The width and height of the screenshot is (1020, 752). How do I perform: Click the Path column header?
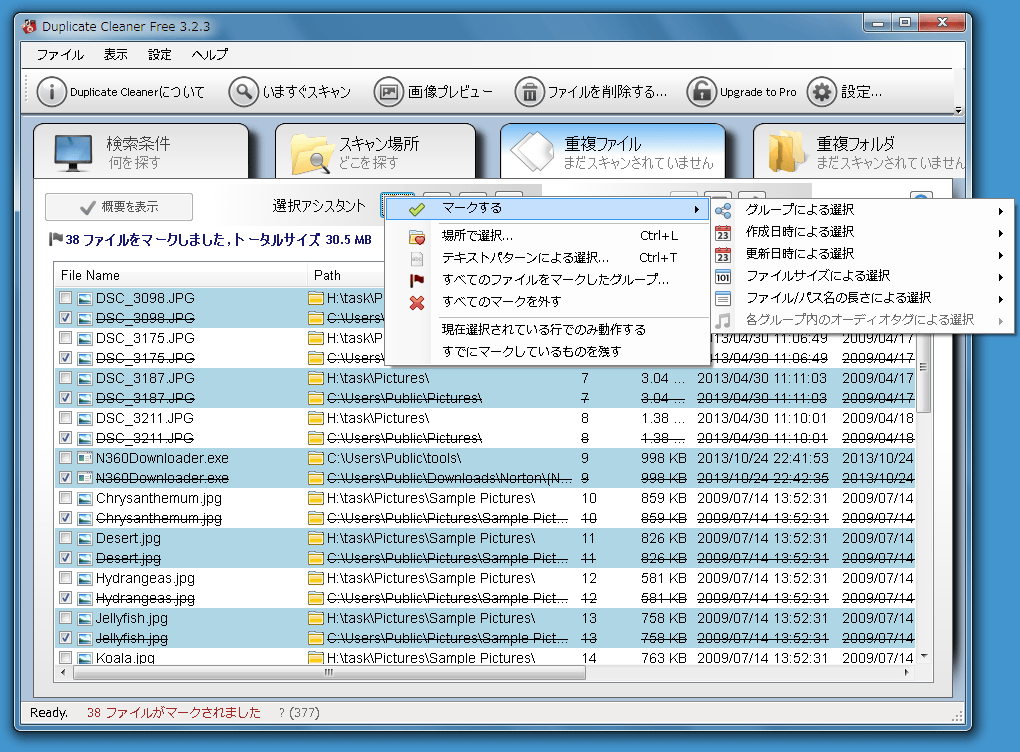click(345, 275)
